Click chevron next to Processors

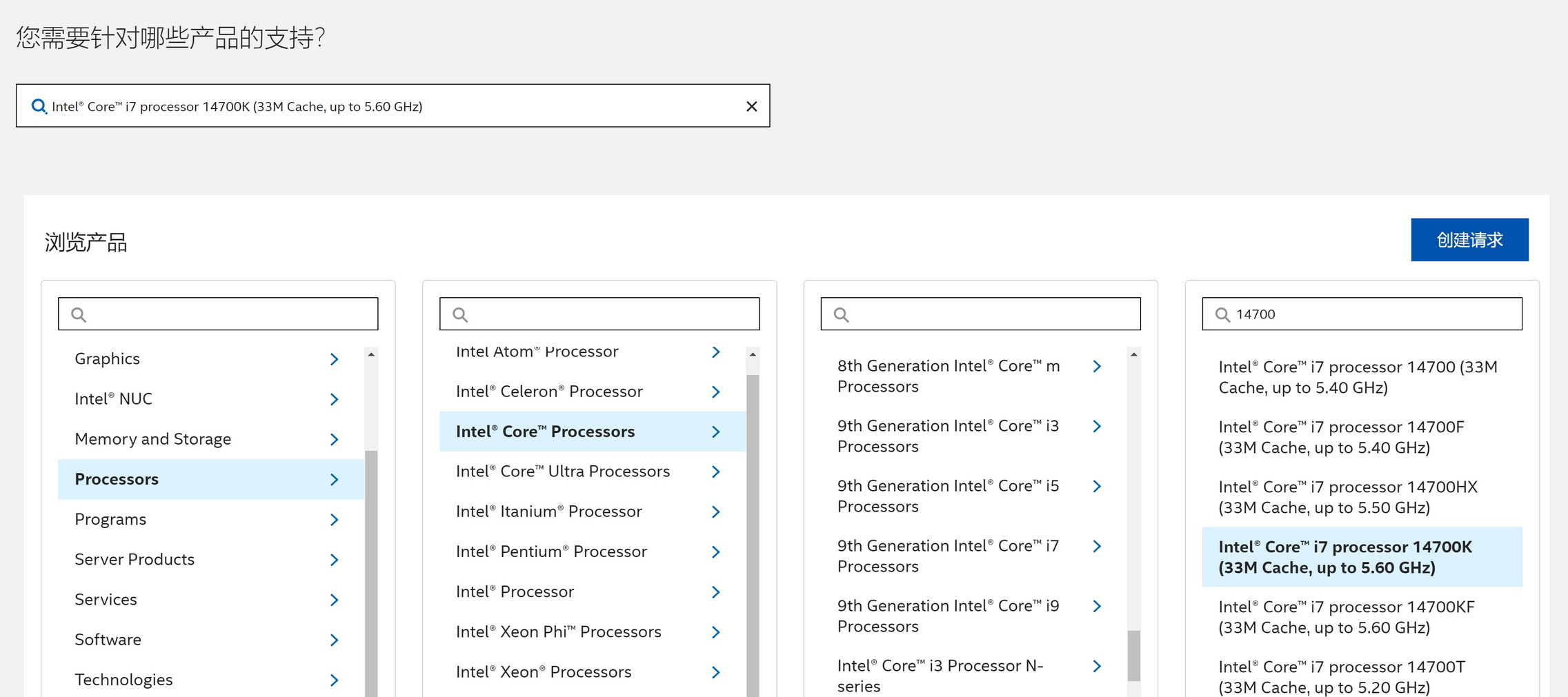(335, 479)
